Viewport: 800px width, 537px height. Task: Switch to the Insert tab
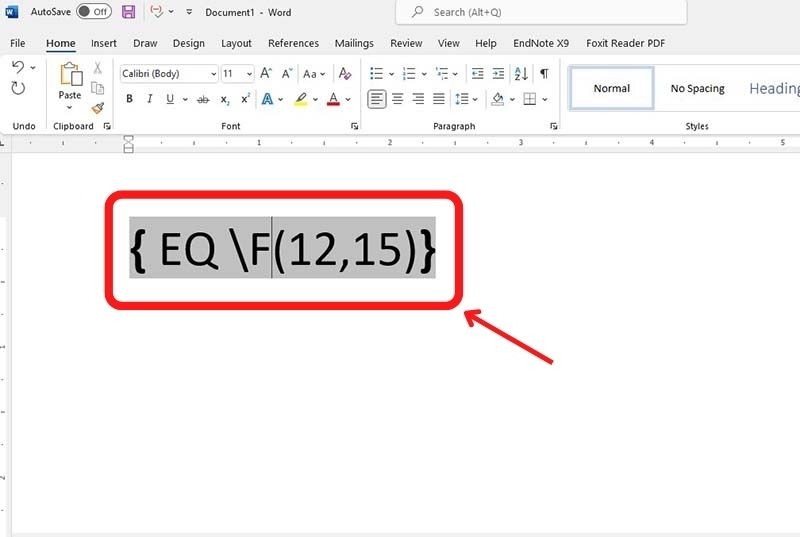104,43
